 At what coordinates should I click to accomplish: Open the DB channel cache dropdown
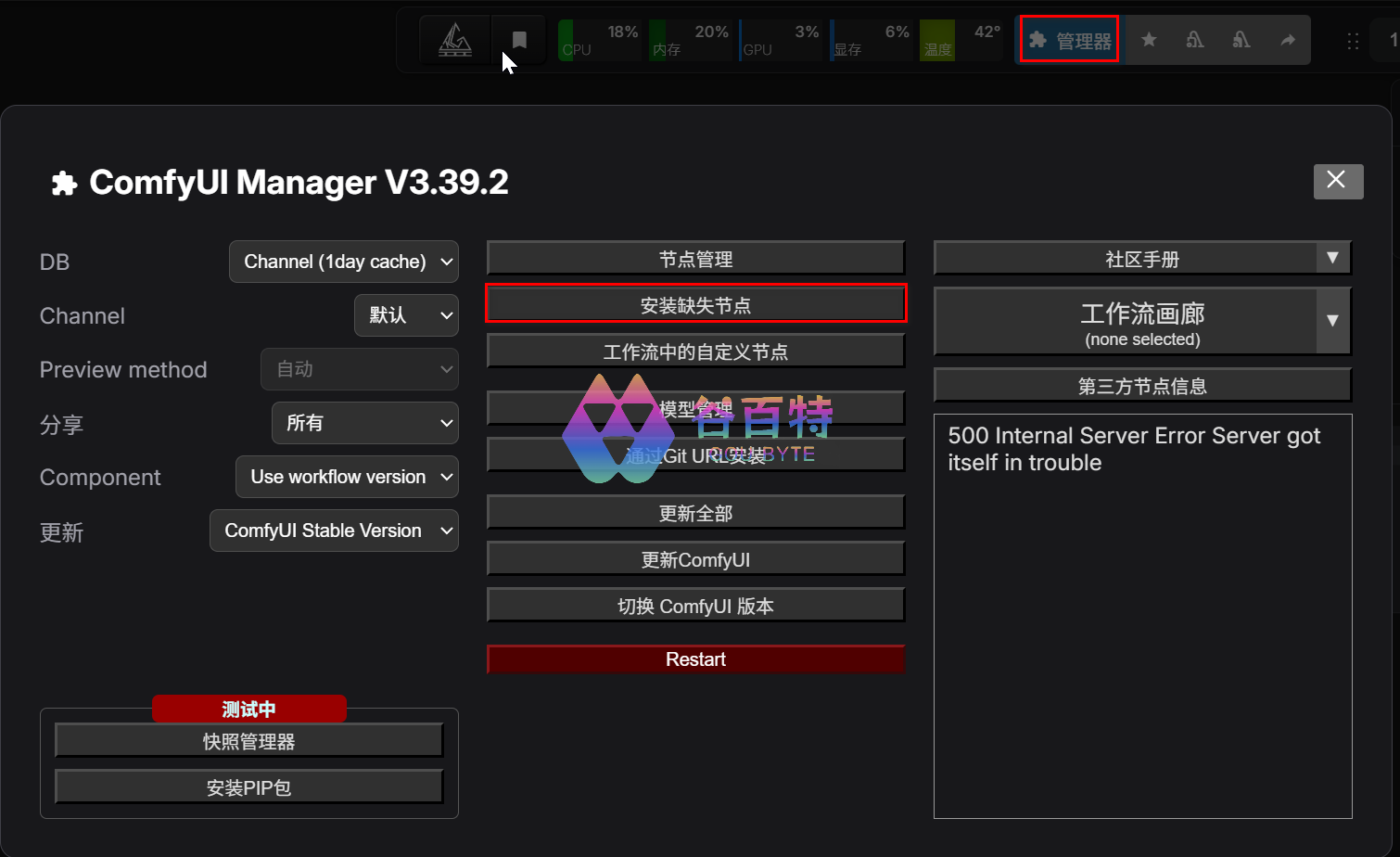(x=344, y=262)
